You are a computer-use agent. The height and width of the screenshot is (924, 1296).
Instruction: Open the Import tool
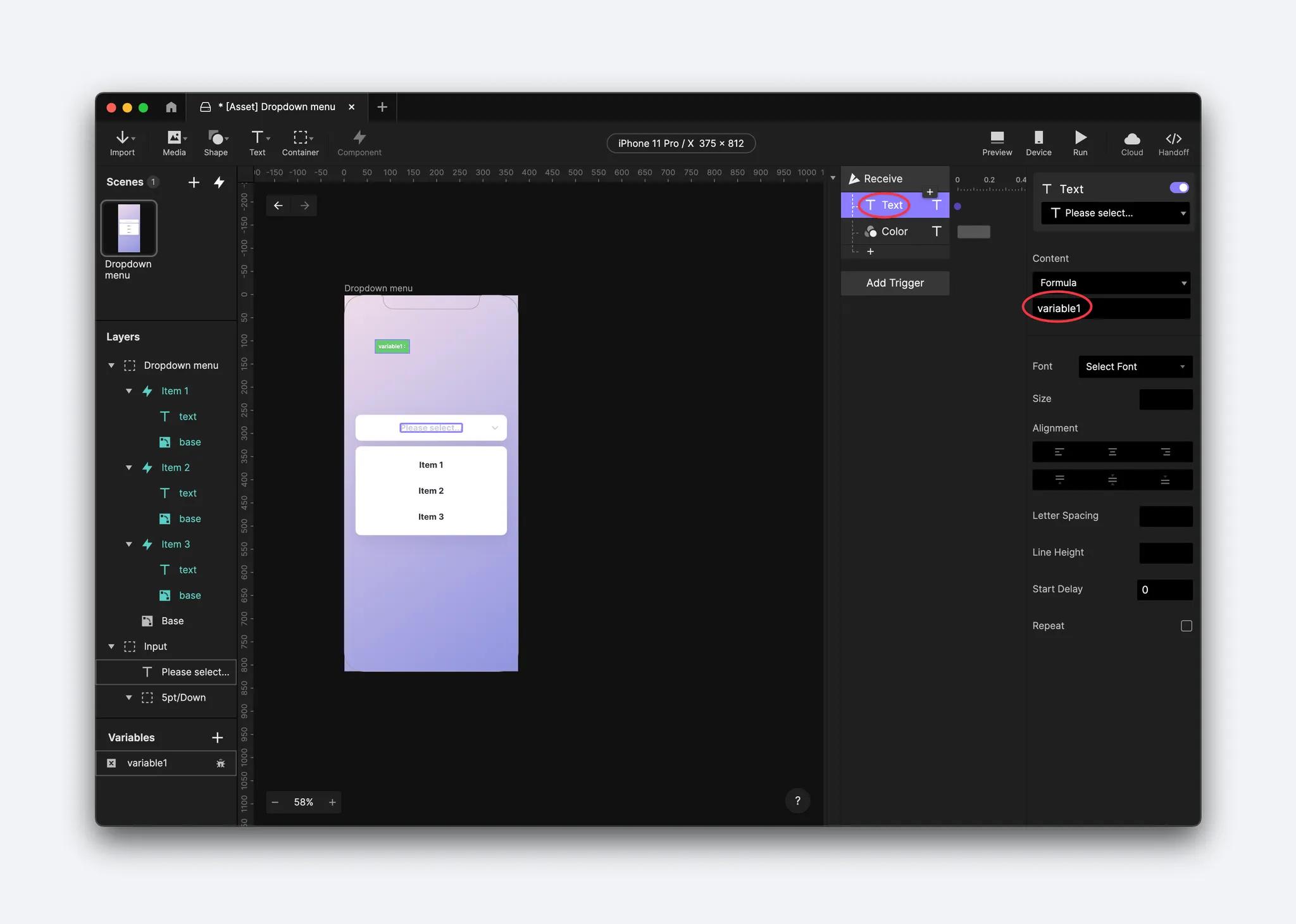122,143
